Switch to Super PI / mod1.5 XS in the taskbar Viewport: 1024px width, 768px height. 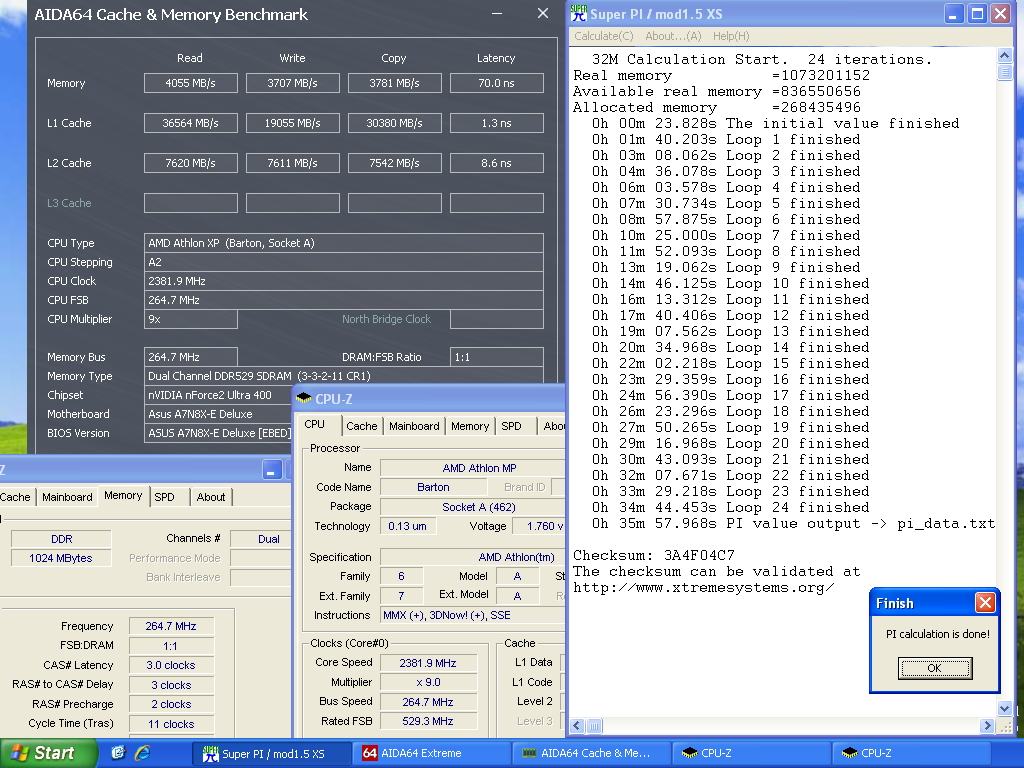[271, 754]
